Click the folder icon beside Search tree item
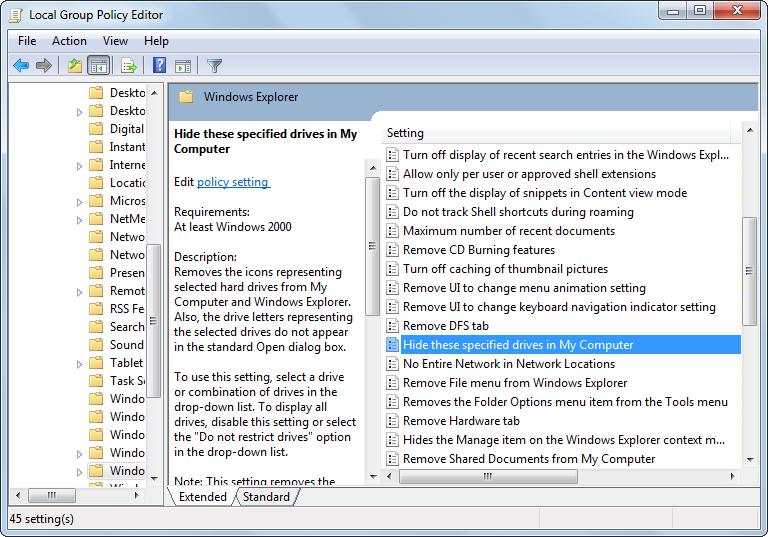768x537 pixels. click(96, 327)
